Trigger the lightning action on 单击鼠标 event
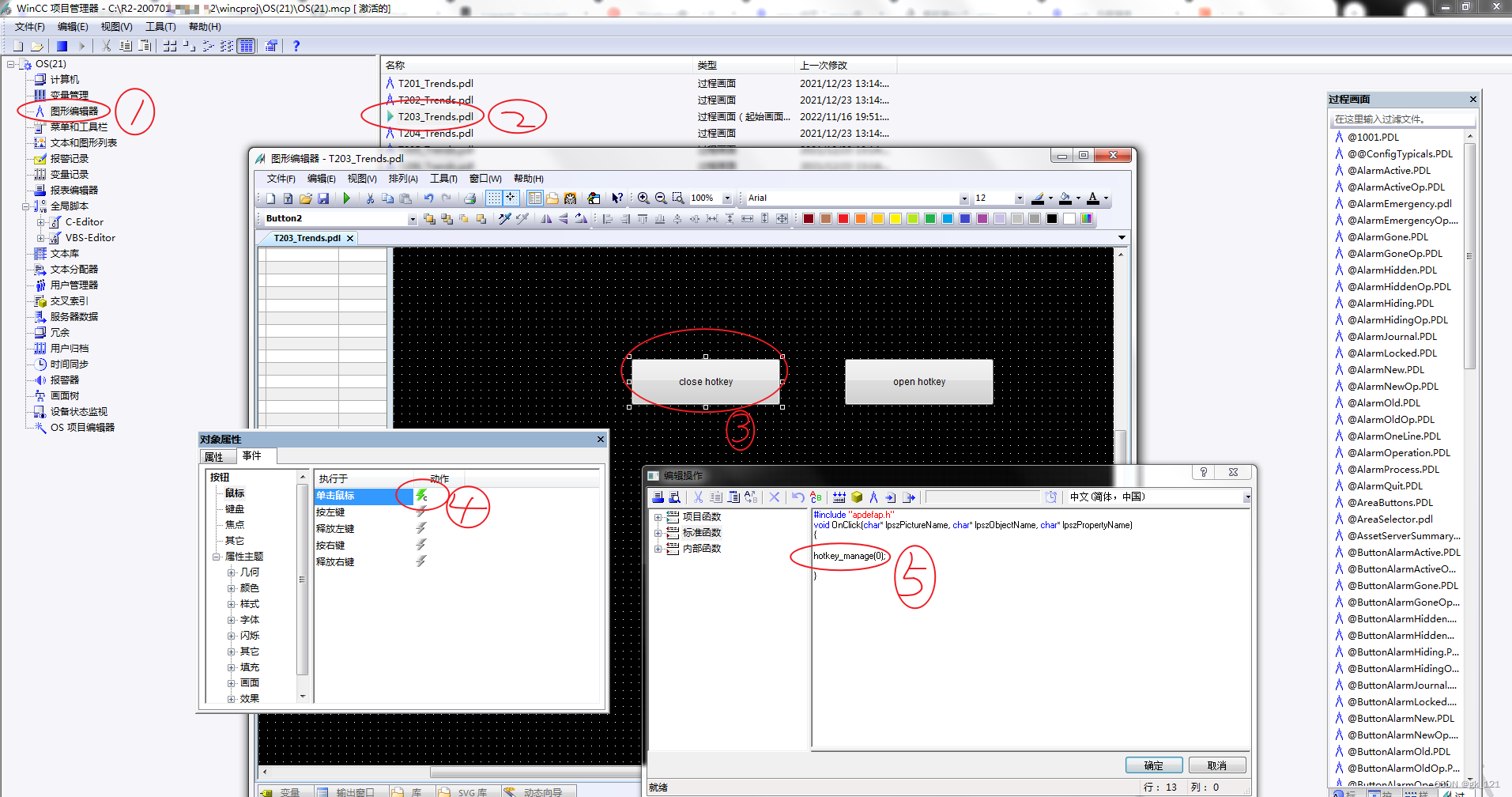The width and height of the screenshot is (1512, 797). [422, 496]
